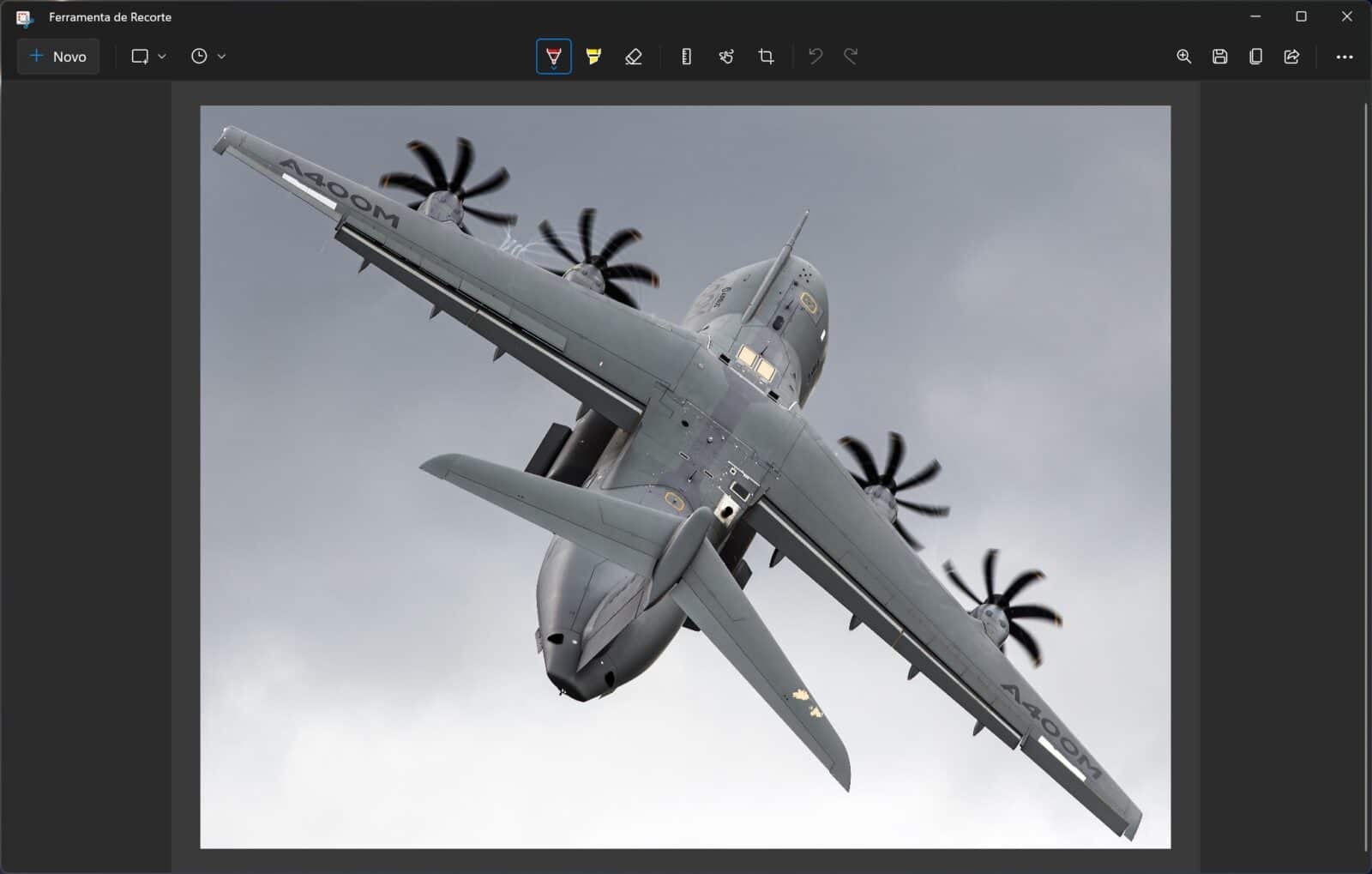Select the image crop tool
1372x874 pixels.
tap(766, 57)
